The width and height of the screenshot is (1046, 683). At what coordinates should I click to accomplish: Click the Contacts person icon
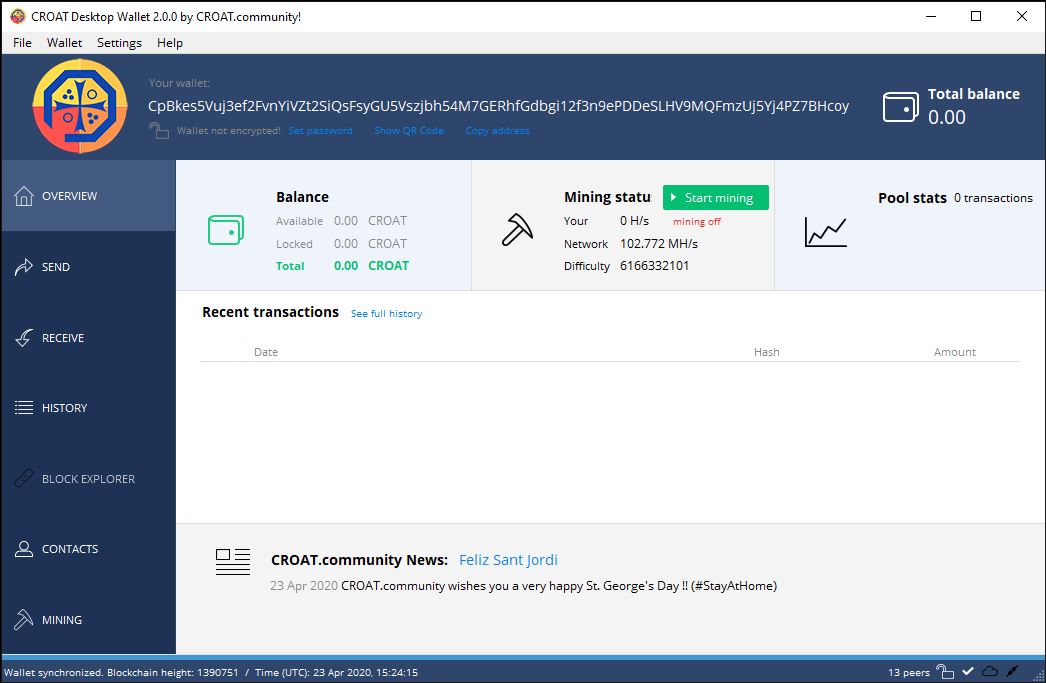[24, 549]
